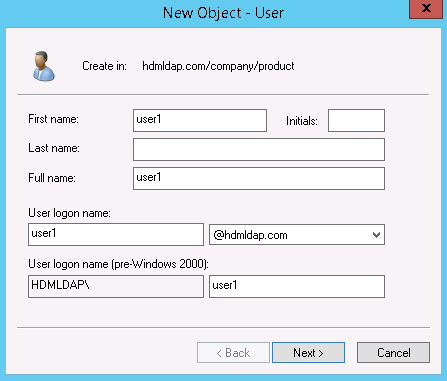
Task: Click the Create in path text
Action: (218, 66)
